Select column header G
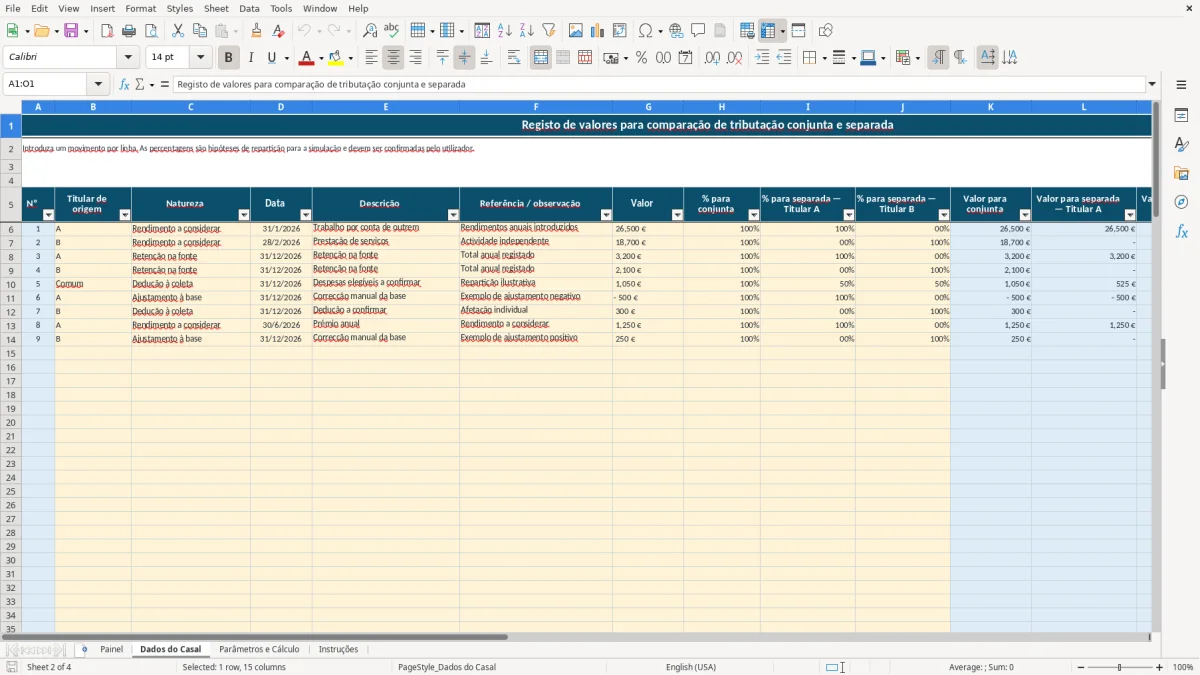 pos(648,106)
